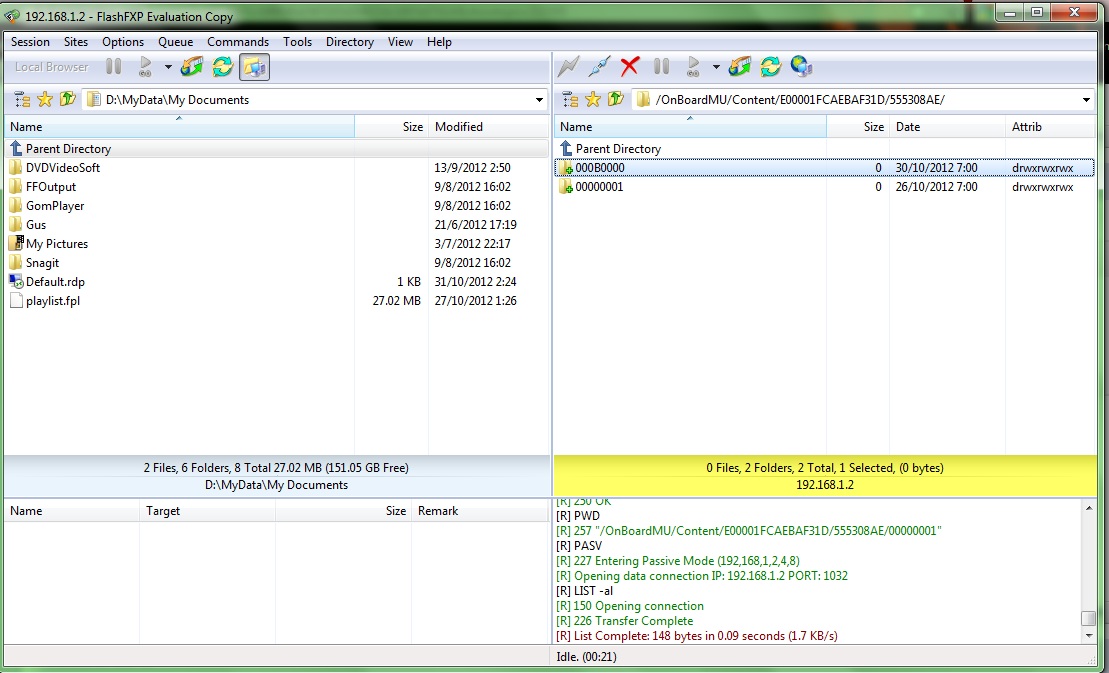Select the Default.rdp file
The height and width of the screenshot is (673, 1109).
(x=277, y=282)
